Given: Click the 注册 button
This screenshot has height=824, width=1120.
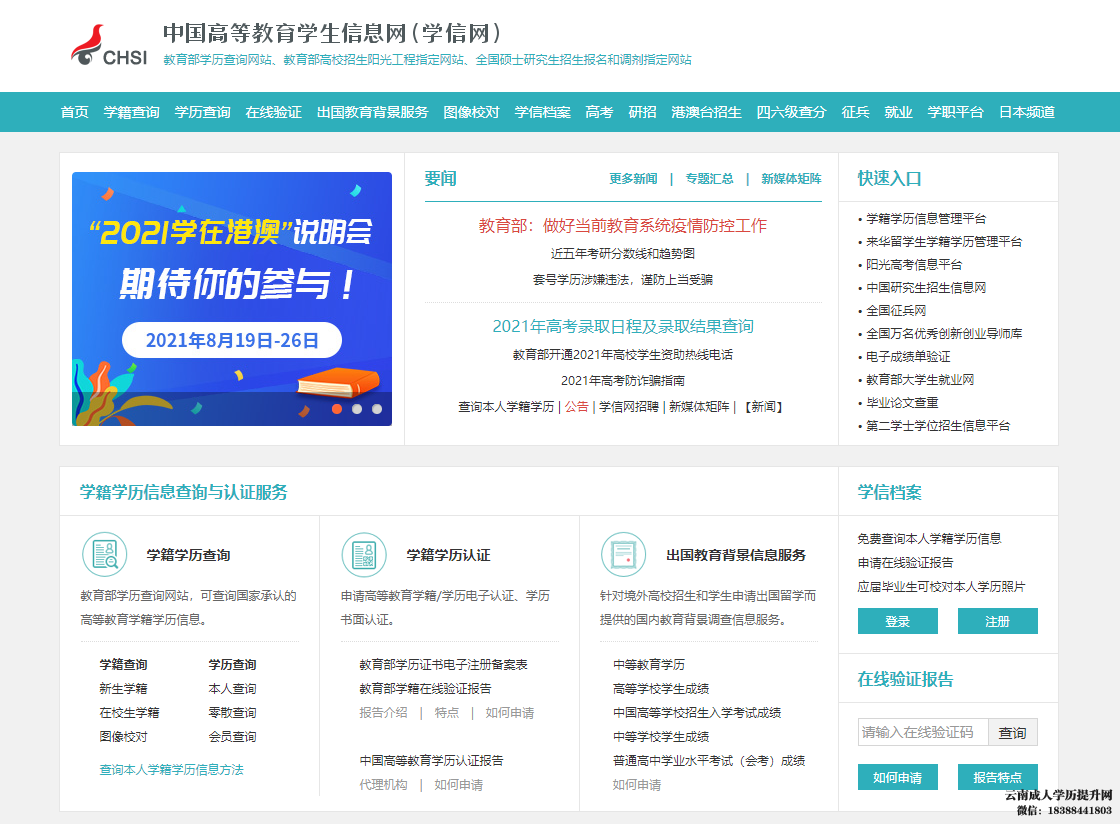Looking at the screenshot, I should 998,620.
